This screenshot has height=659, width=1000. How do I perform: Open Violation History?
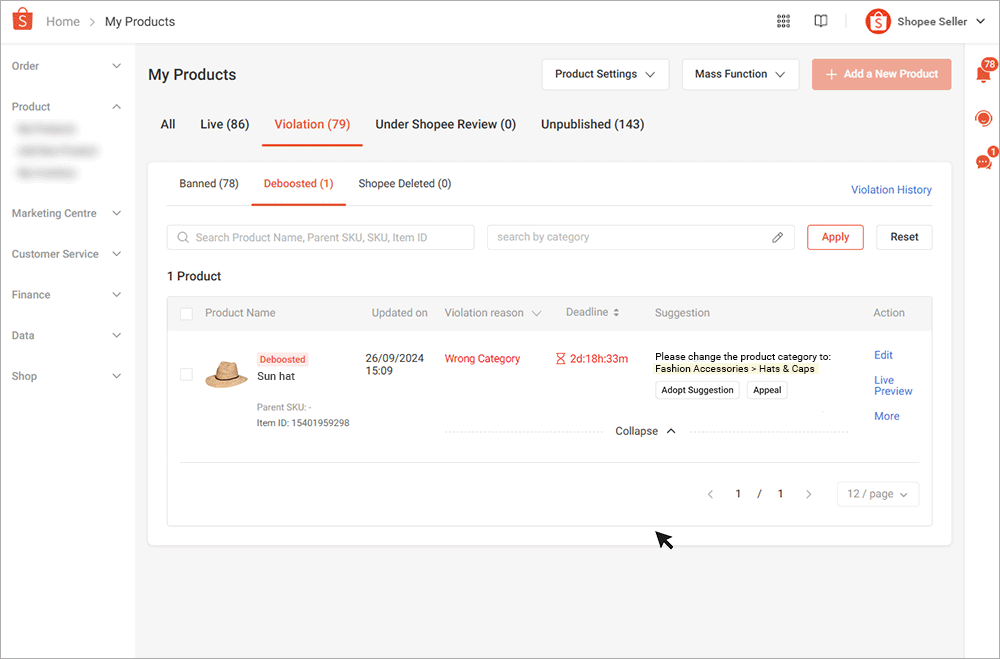click(x=891, y=189)
